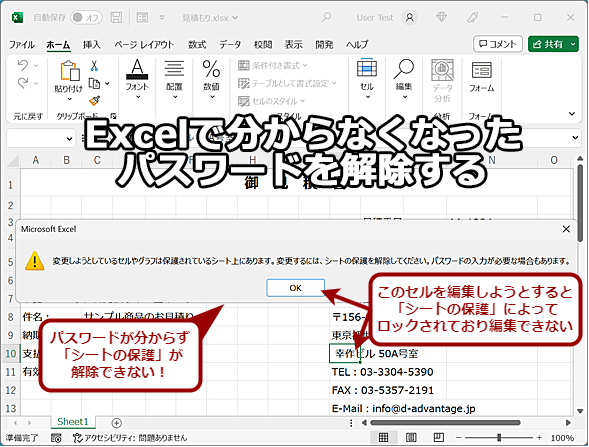Screen dimensions: 589x447
Task: Expand the quick access toolbar customize arrow
Action: point(162,17)
